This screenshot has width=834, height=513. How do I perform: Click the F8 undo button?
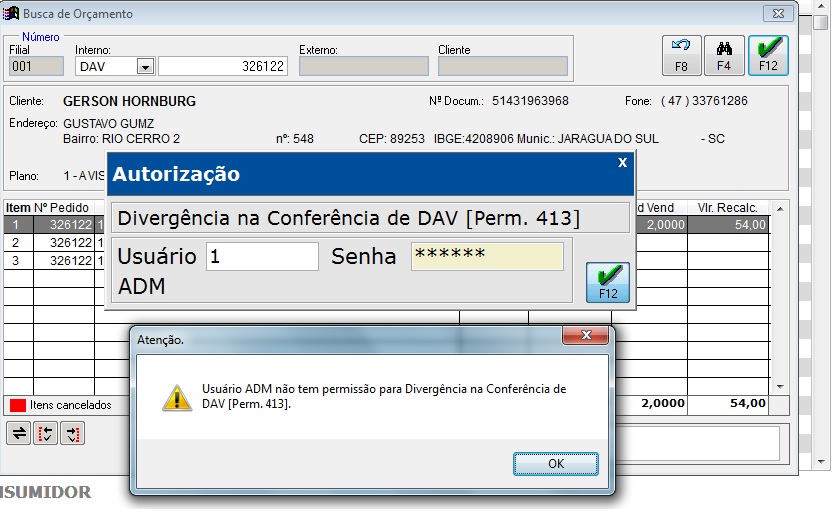click(681, 55)
